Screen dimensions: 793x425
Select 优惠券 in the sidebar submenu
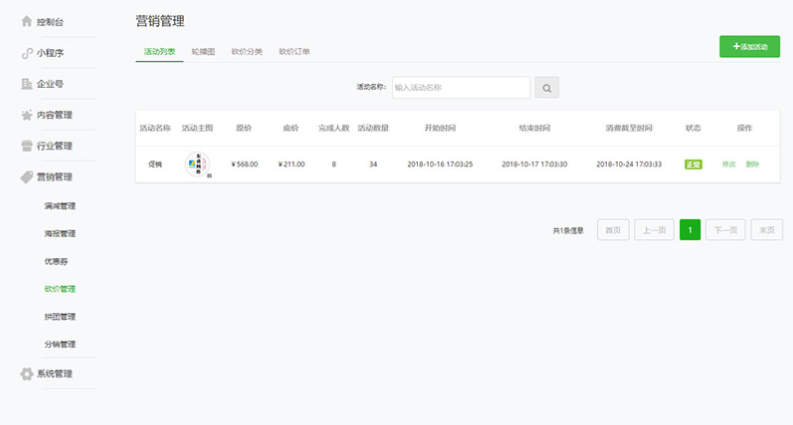tap(56, 261)
